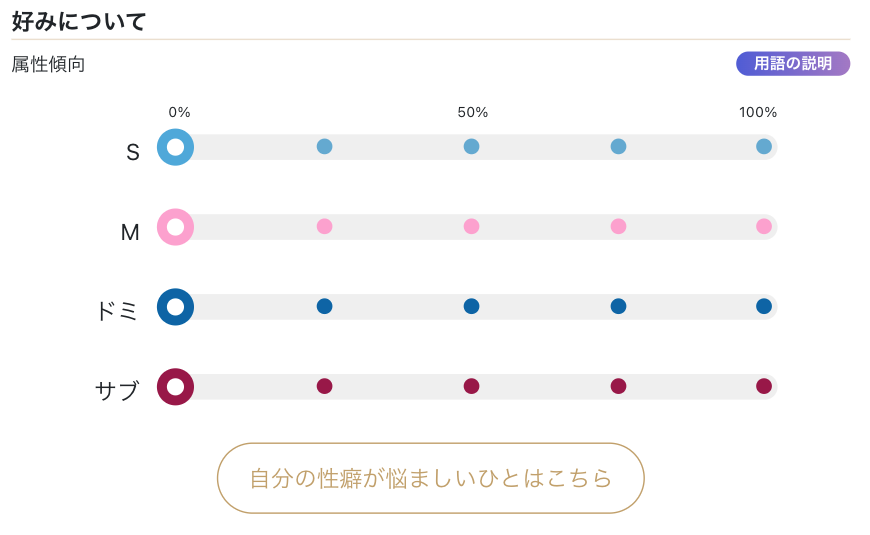This screenshot has width=870, height=535.
Task: Click the S slider handle at 0%
Action: click(x=175, y=147)
